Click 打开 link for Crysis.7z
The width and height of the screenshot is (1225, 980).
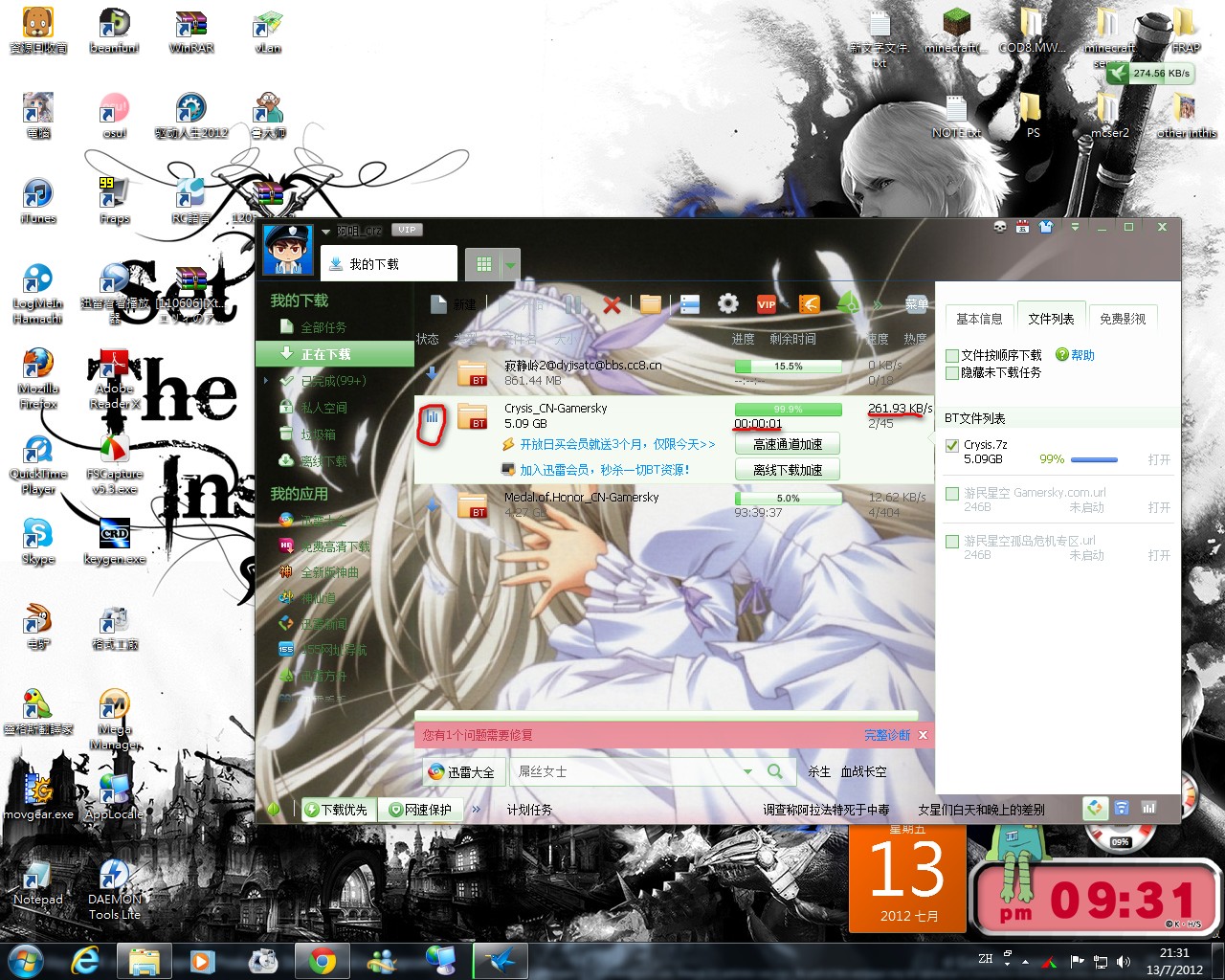pyautogui.click(x=1159, y=459)
